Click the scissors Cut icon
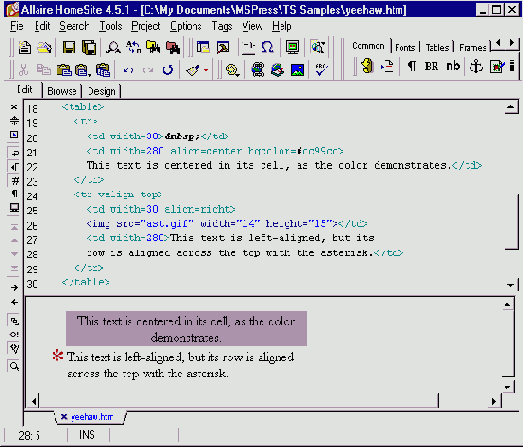 23,70
